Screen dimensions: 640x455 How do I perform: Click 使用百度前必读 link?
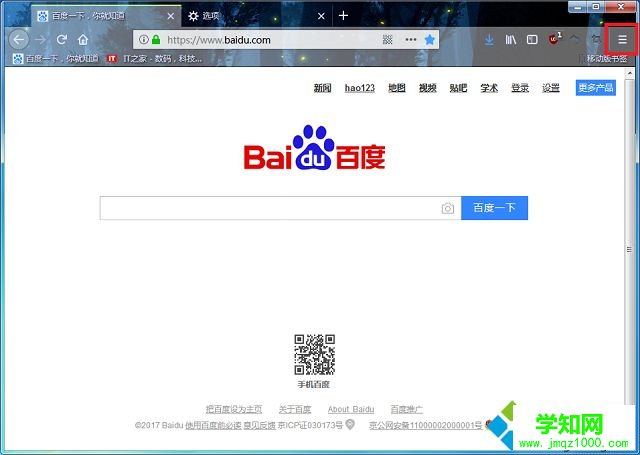click(x=213, y=425)
